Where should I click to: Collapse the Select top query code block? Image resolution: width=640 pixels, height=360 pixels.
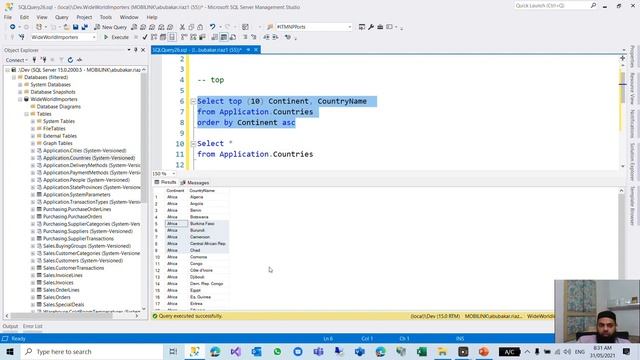click(193, 101)
